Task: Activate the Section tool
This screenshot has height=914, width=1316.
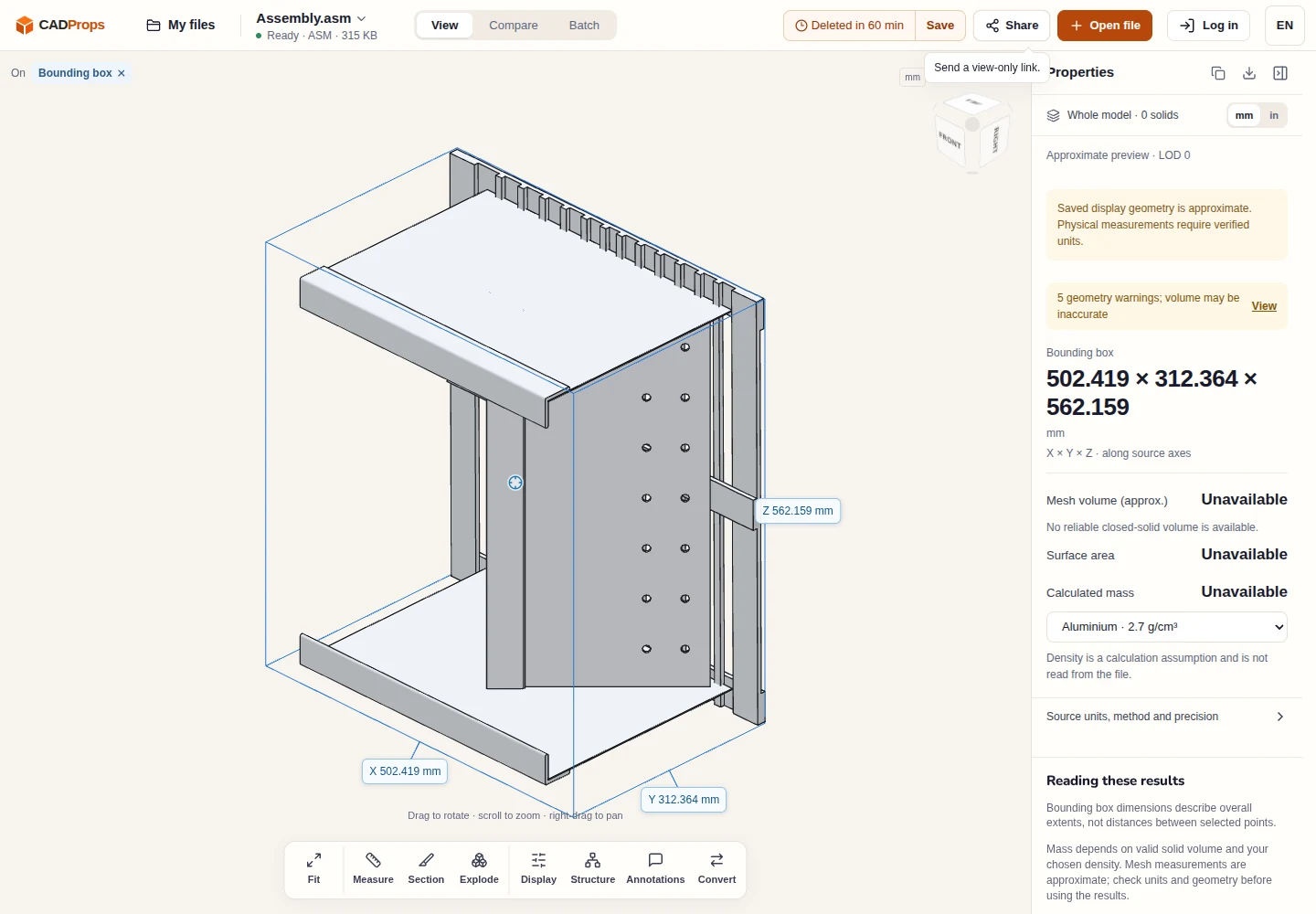Action: (x=426, y=868)
